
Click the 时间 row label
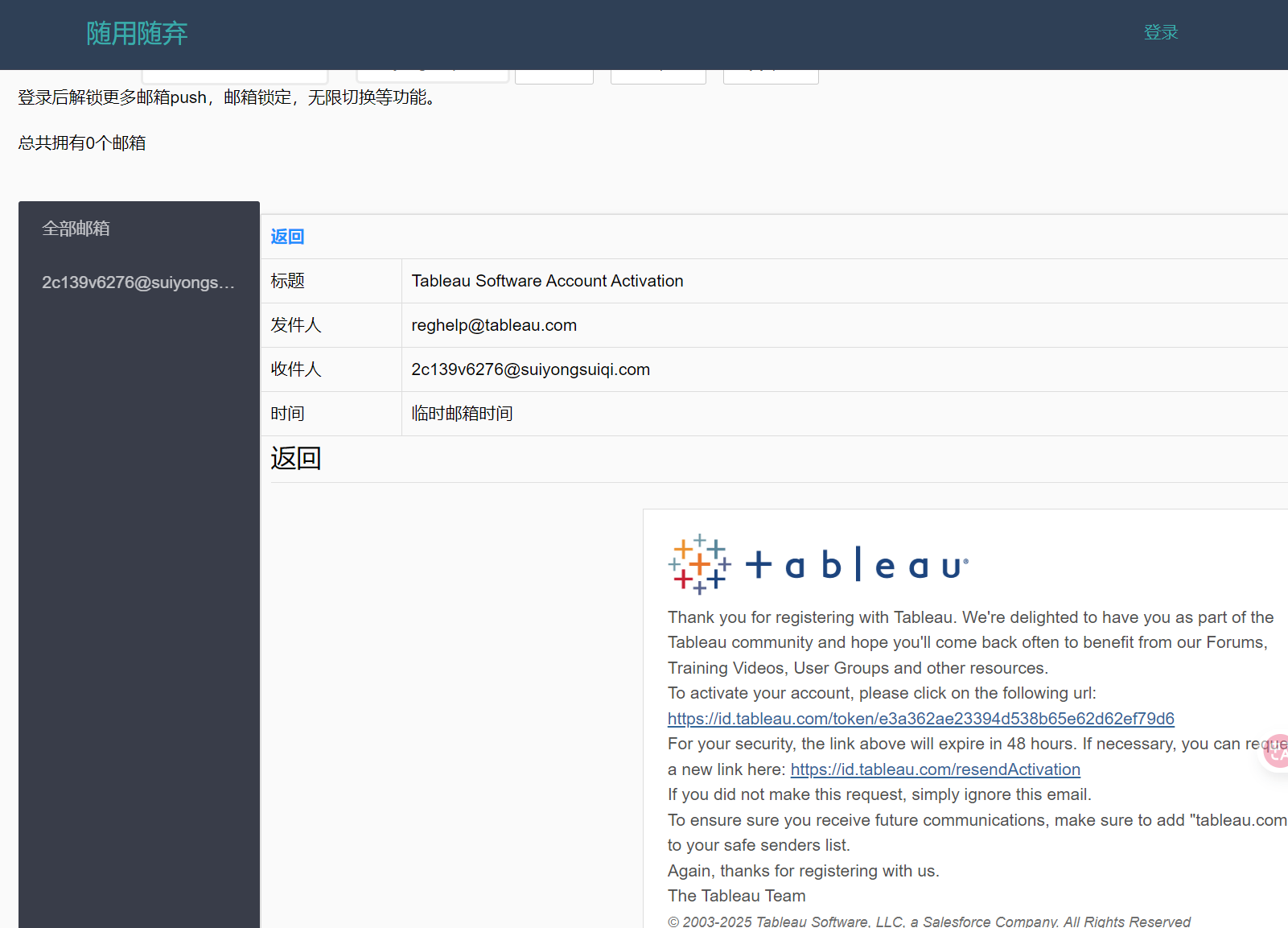point(287,414)
